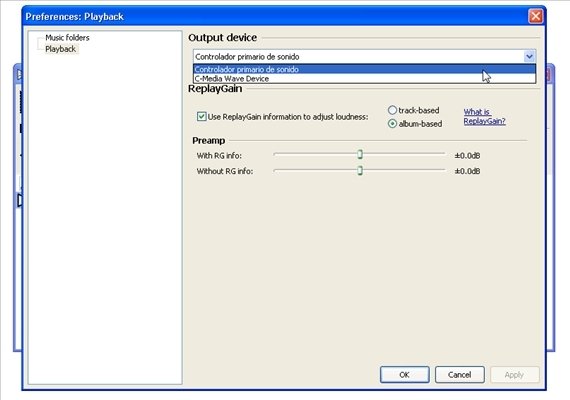Select the album-based radio button
Viewport: 570px width, 400px height.
pyautogui.click(x=392, y=124)
